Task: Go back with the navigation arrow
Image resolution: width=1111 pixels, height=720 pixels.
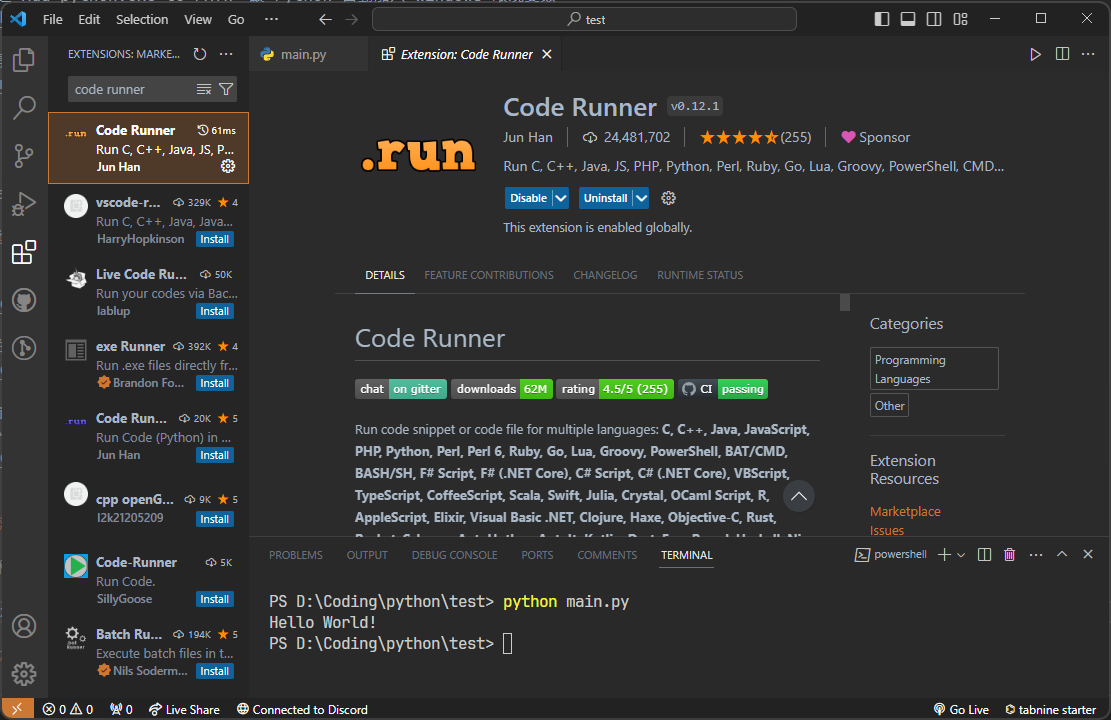Action: tap(325, 19)
